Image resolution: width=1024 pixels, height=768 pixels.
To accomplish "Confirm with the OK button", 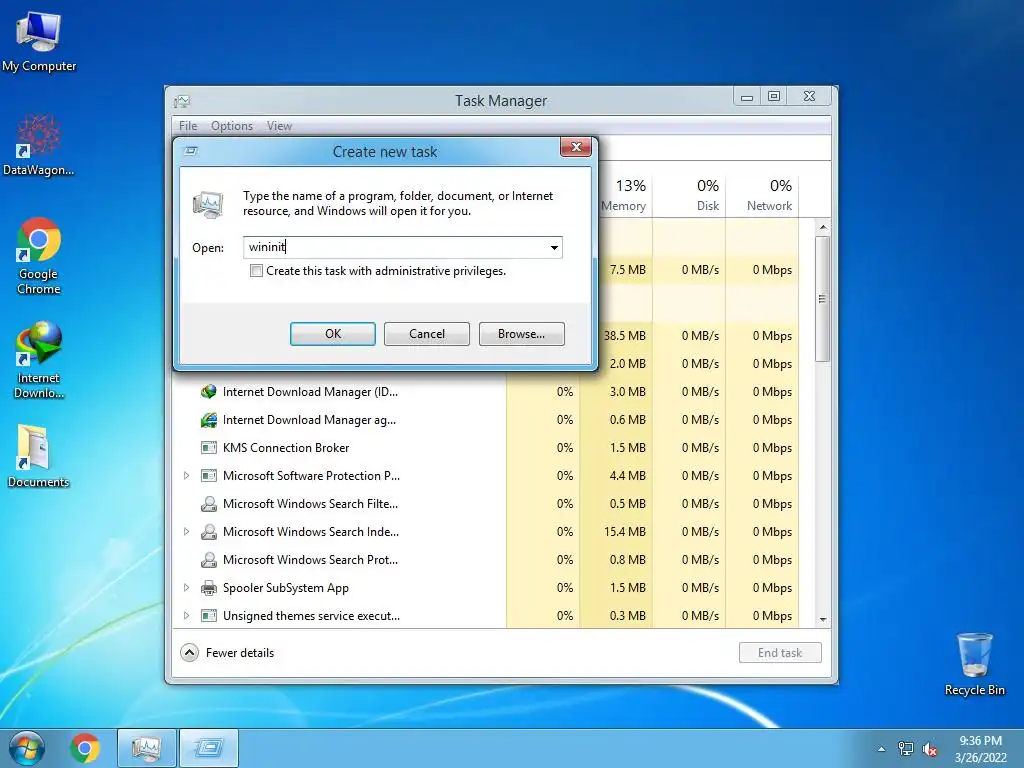I will click(x=333, y=334).
